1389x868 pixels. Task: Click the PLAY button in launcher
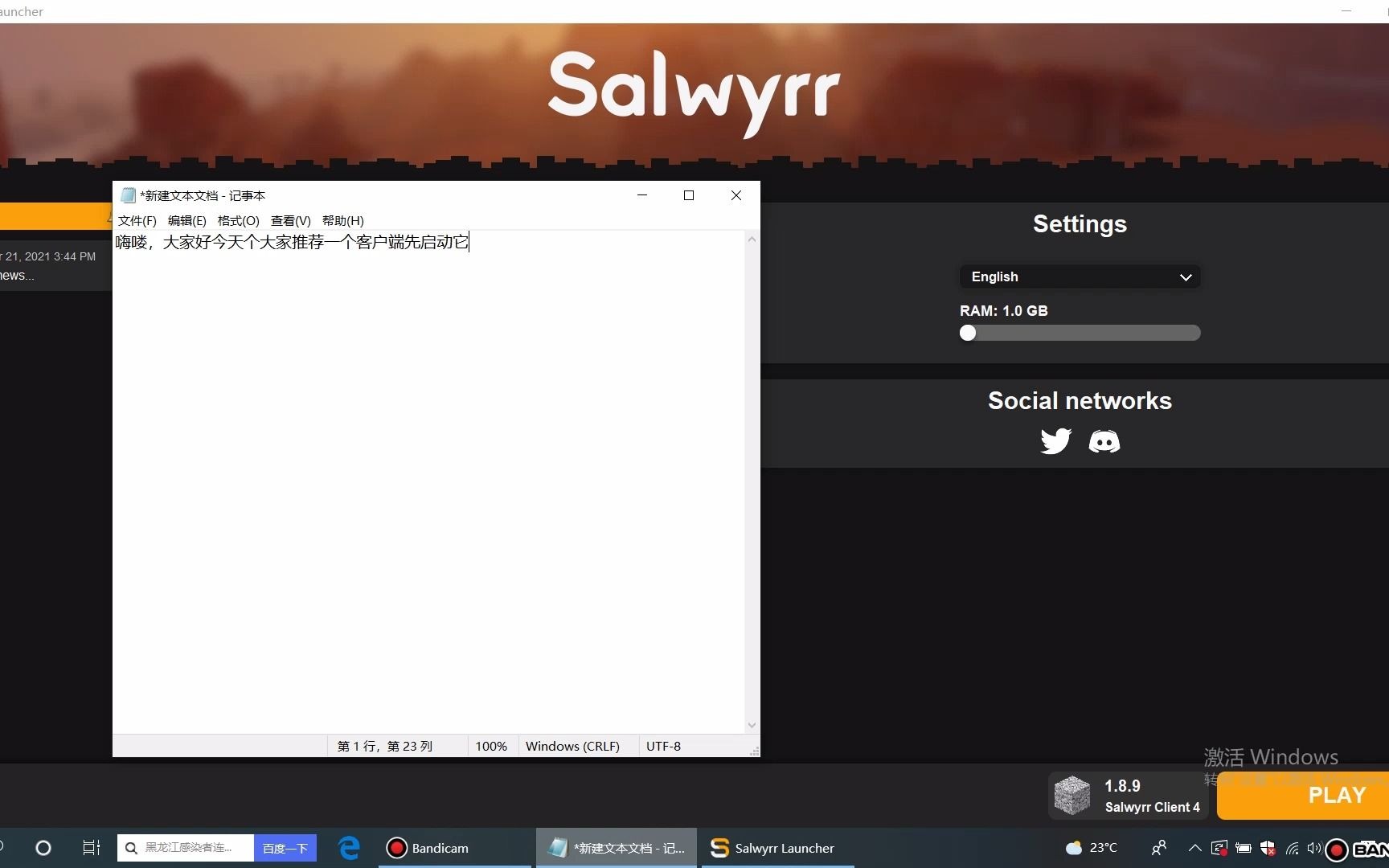(1303, 796)
